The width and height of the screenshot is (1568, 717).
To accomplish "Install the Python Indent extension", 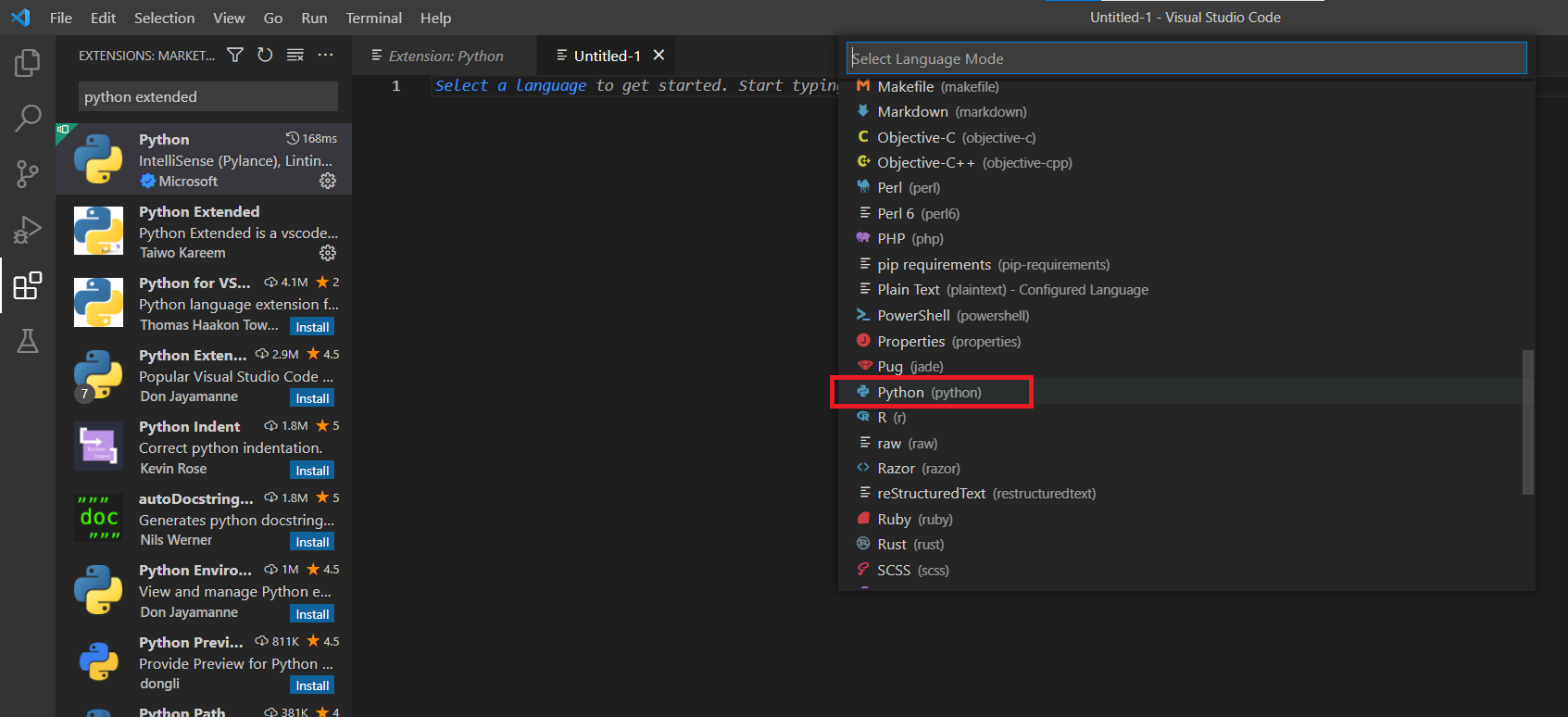I will coord(312,471).
